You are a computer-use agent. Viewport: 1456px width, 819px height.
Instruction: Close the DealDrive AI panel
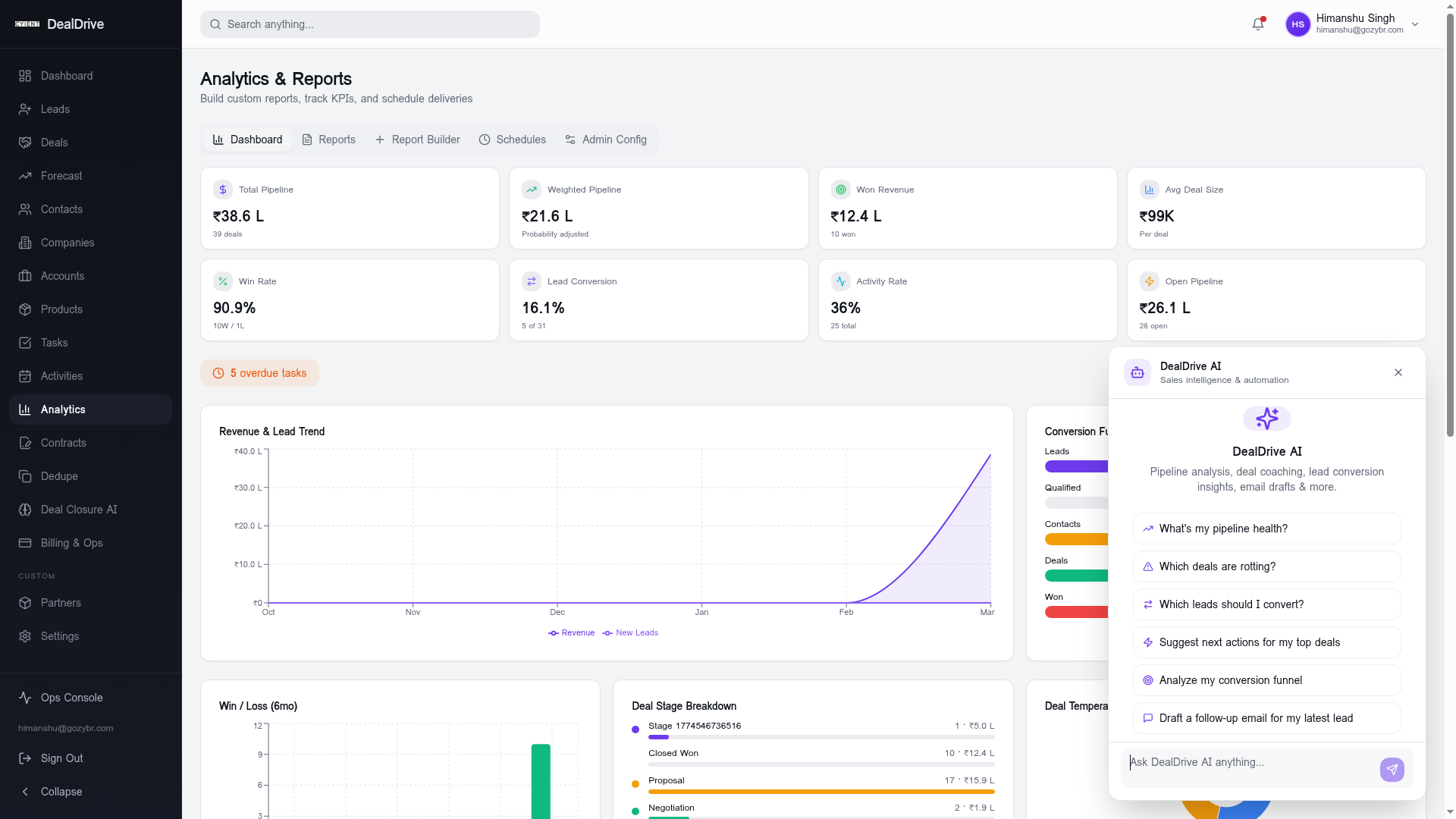pos(1398,372)
